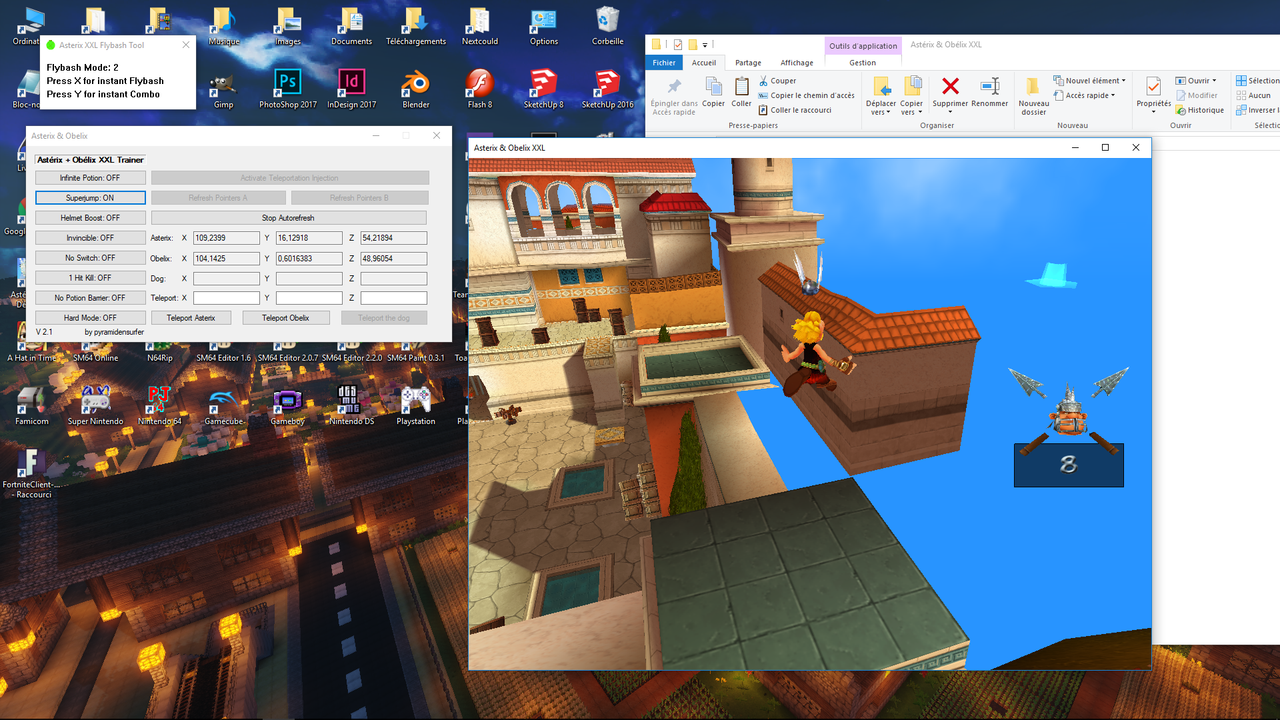The height and width of the screenshot is (720, 1280).
Task: Click the Teleport Y input field
Action: [x=309, y=298]
